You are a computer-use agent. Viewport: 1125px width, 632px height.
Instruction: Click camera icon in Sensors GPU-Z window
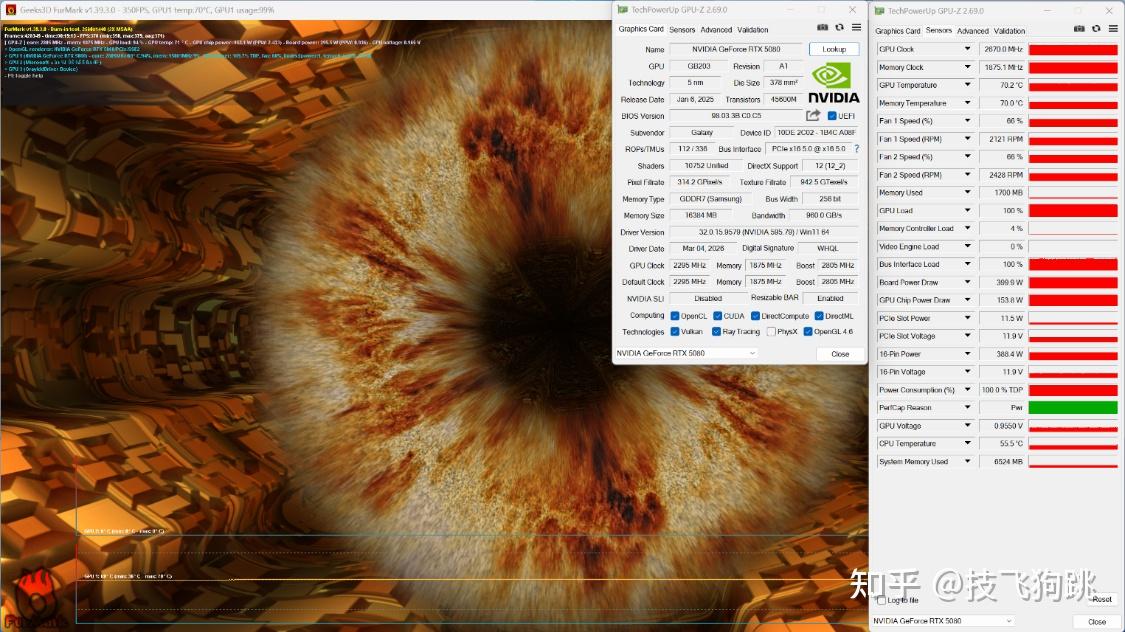pyautogui.click(x=1079, y=29)
